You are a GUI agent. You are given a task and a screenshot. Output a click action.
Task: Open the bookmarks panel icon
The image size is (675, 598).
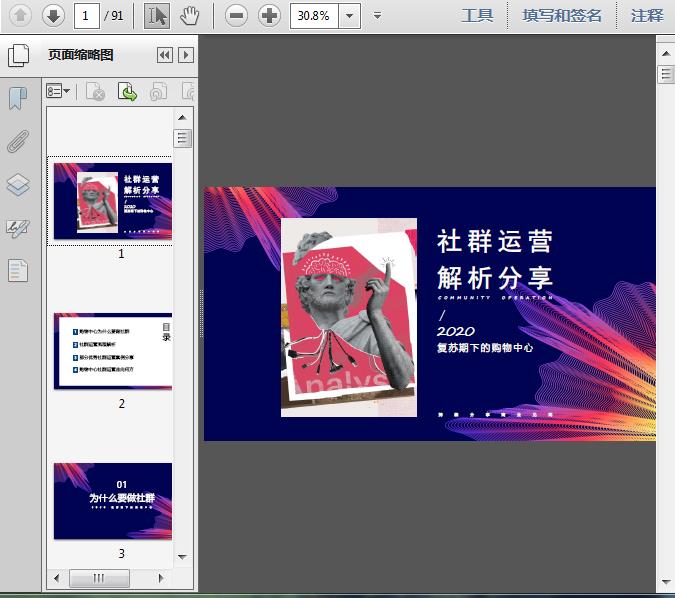click(x=18, y=98)
